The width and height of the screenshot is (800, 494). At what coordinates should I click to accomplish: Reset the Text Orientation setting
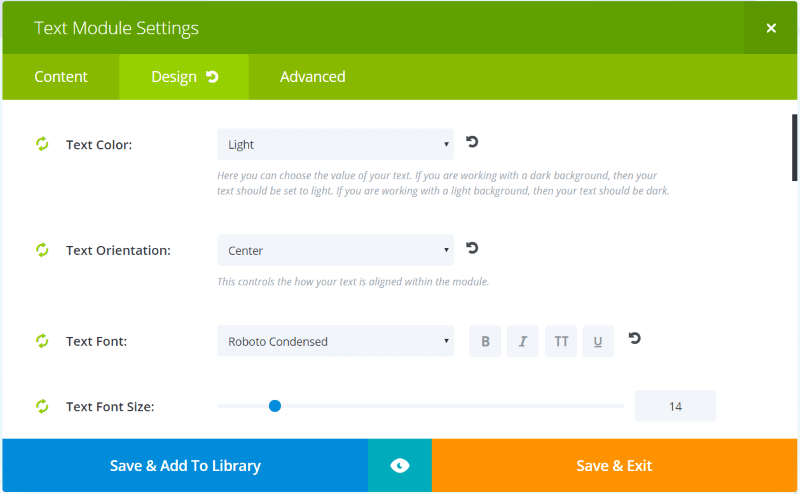click(472, 248)
